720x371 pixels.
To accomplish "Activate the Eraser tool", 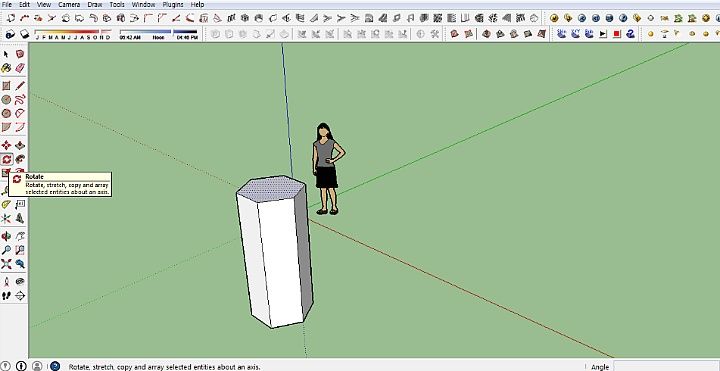I will [x=20, y=68].
